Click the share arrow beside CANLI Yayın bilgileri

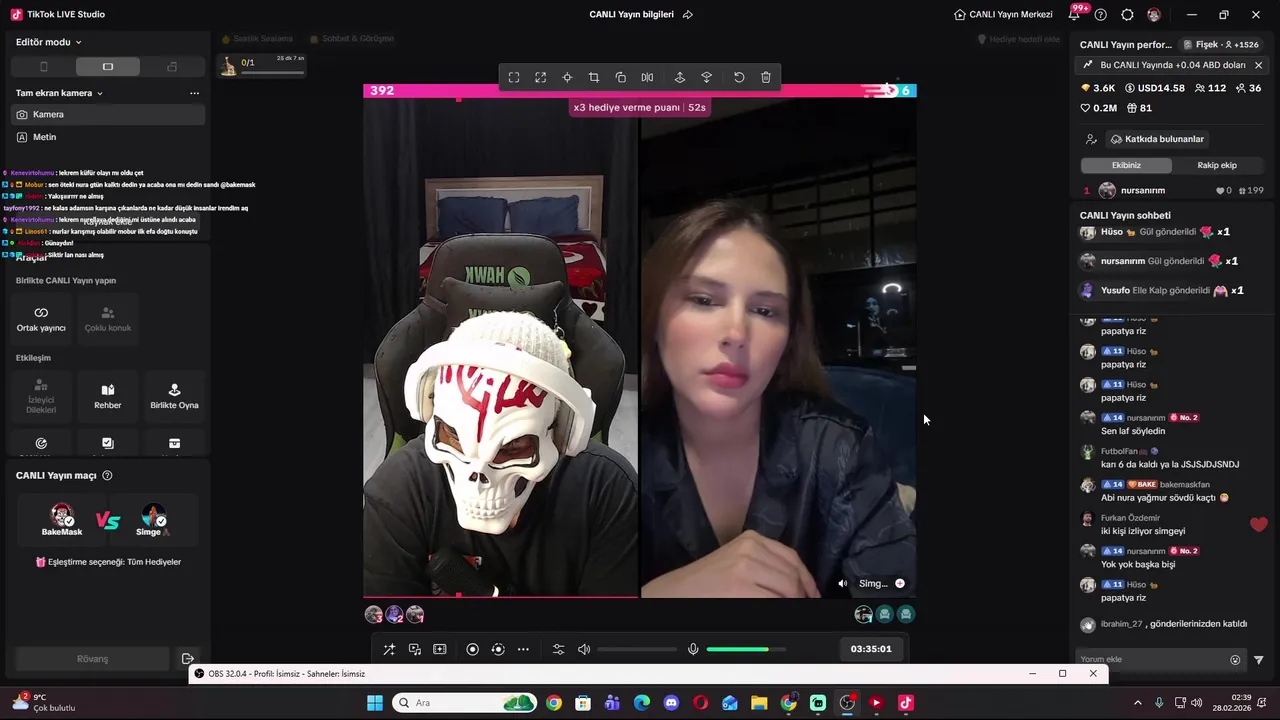tap(688, 15)
